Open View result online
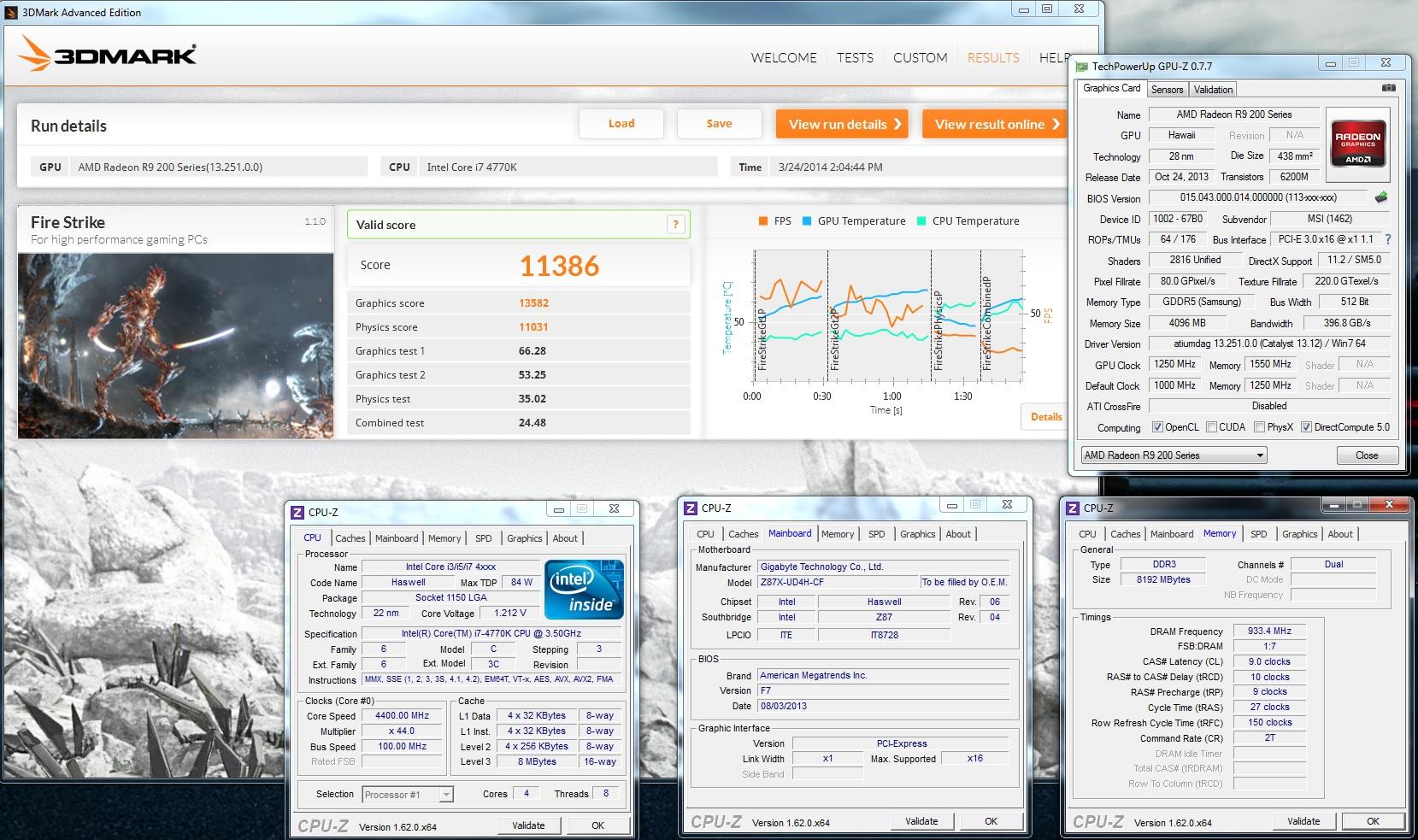1418x840 pixels. 996,124
